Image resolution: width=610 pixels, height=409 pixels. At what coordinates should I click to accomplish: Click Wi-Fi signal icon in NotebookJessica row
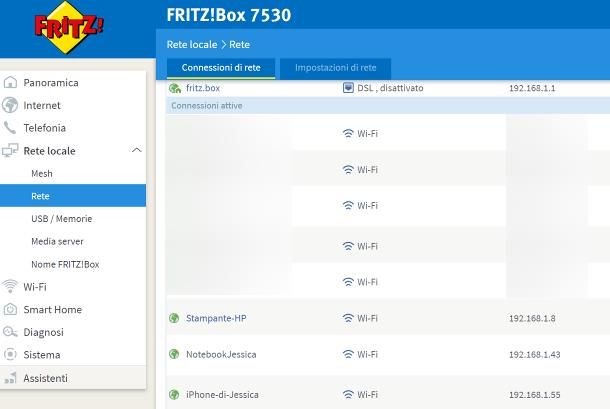(348, 354)
